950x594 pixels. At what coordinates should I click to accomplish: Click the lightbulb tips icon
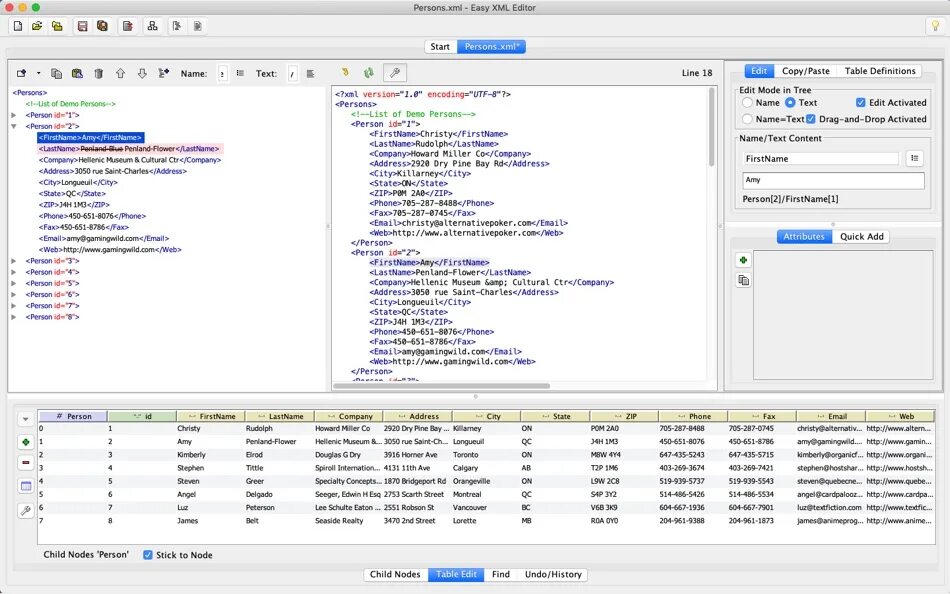pos(935,26)
